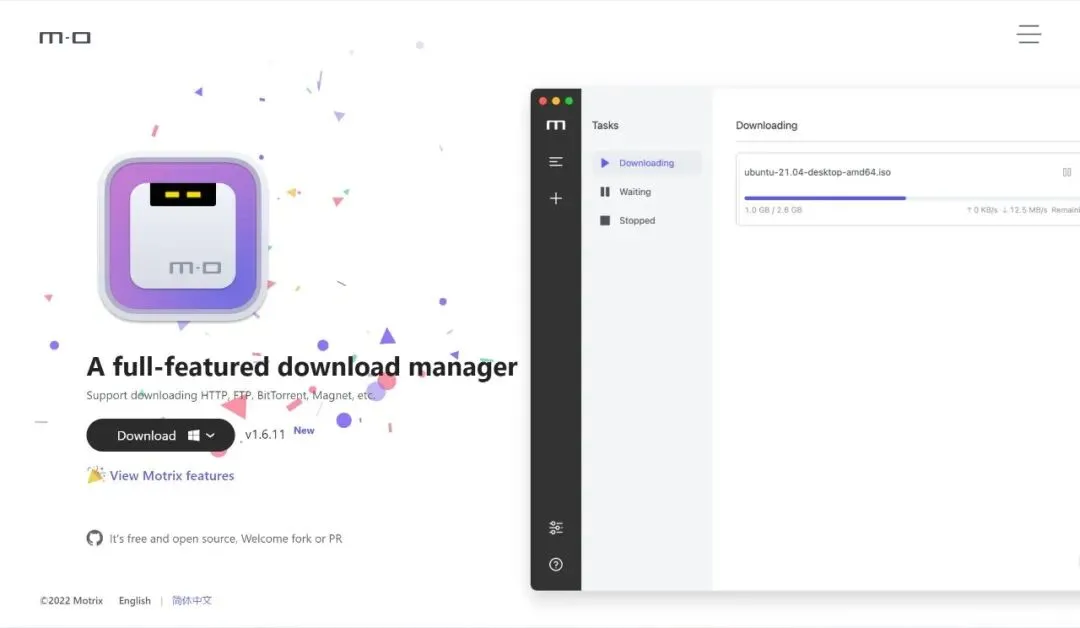The image size is (1080, 628).
Task: Pause the ubuntu iso download task
Action: [1067, 173]
